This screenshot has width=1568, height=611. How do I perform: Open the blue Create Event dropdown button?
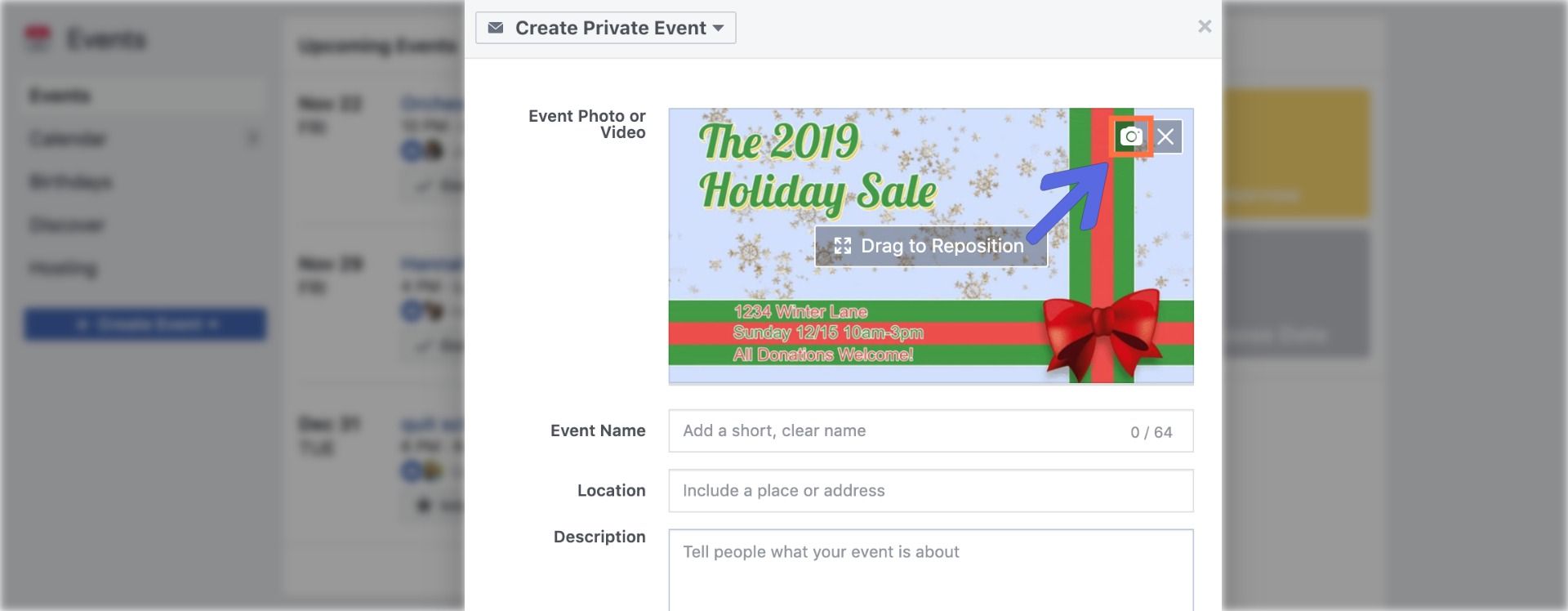[145, 324]
